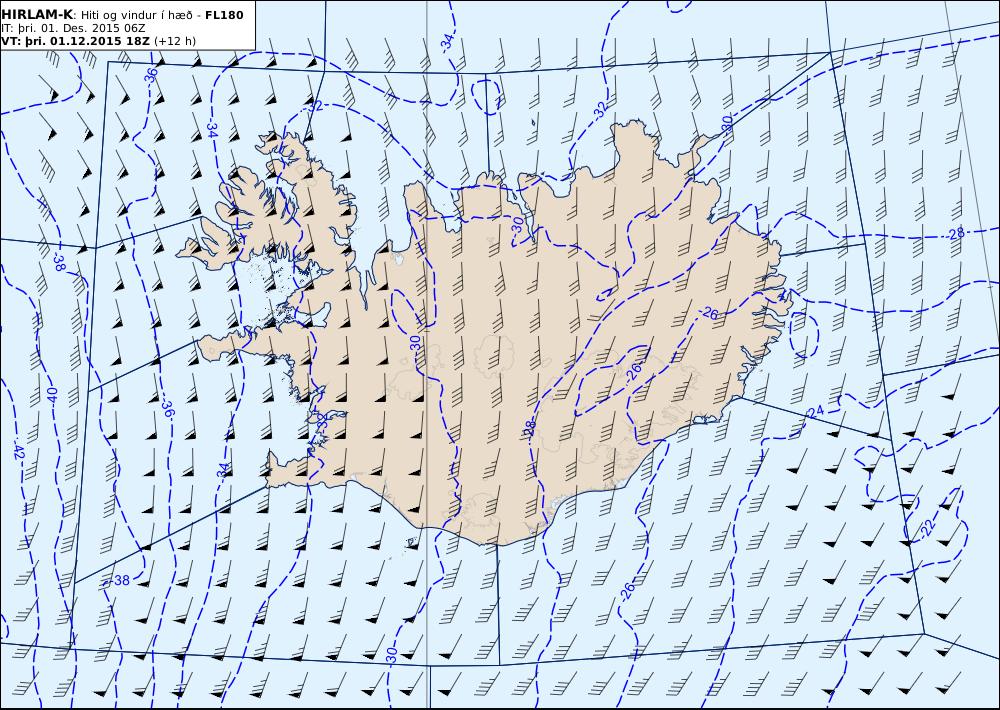The height and width of the screenshot is (710, 1000).
Task: Click the 42 isotherm contour label
Action: pyautogui.click(x=18, y=452)
